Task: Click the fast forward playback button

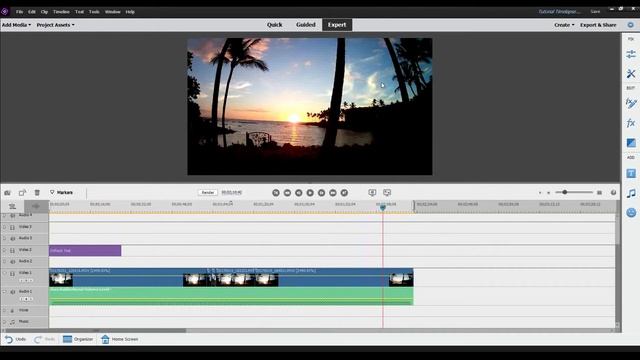Action: tap(333, 193)
